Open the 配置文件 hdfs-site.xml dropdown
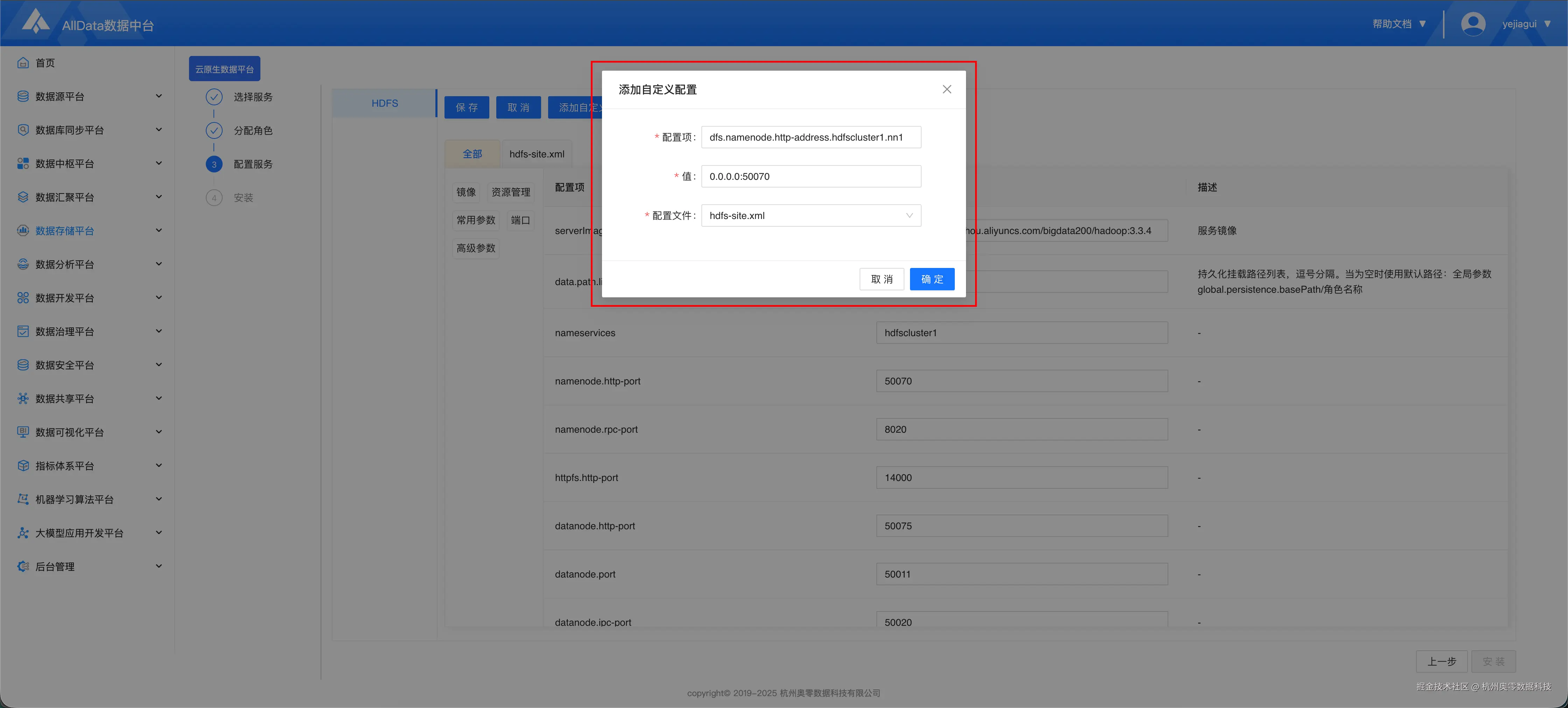 [811, 215]
